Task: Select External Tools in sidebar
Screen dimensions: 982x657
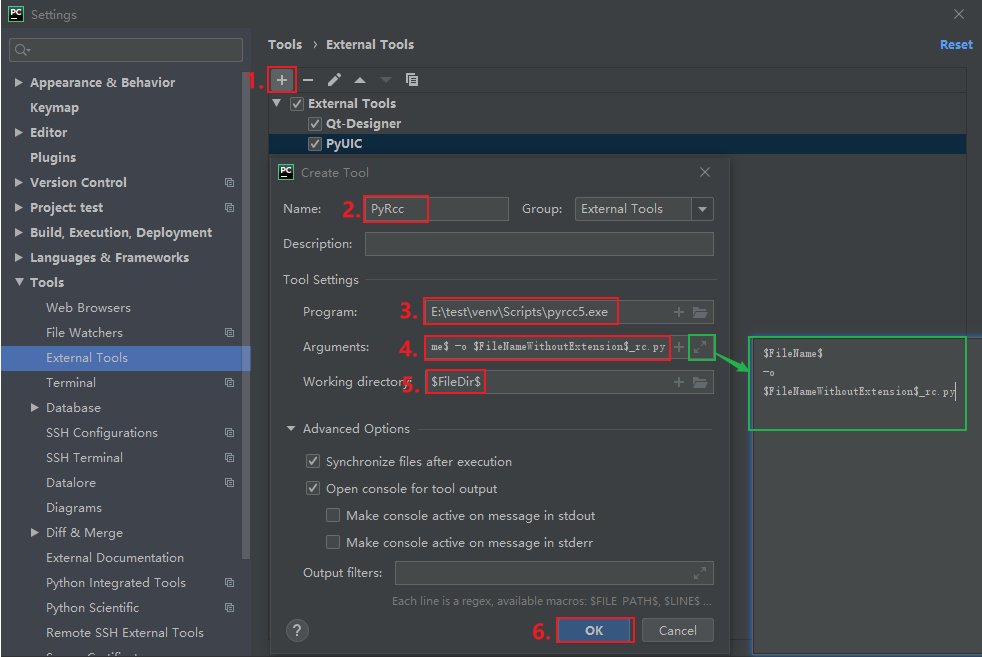Action: [126, 358]
